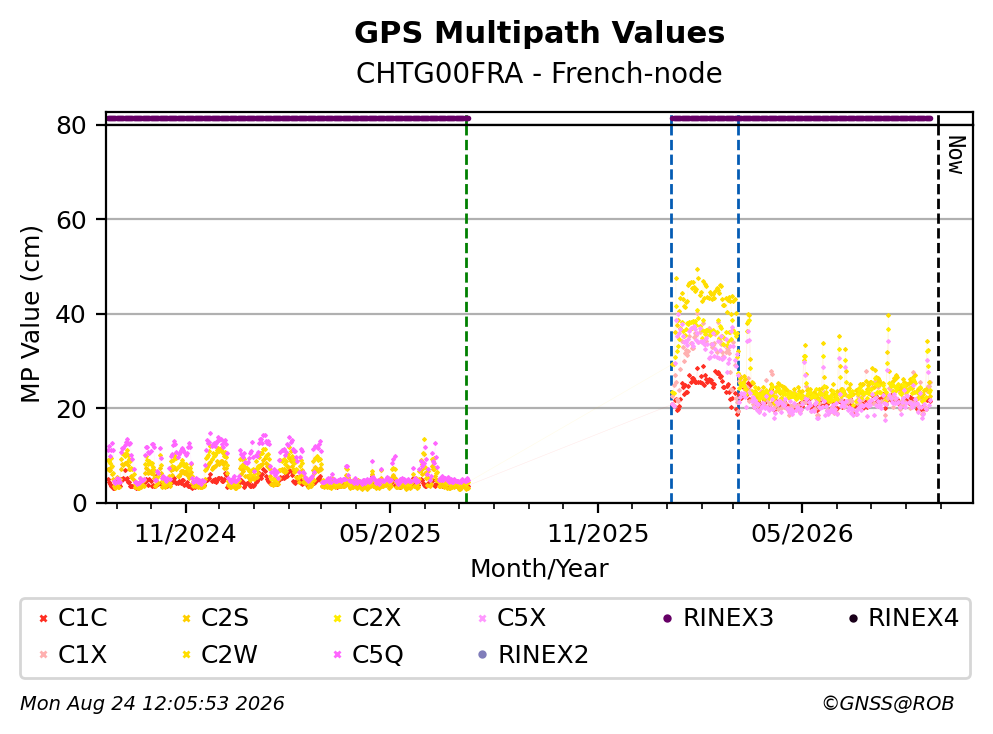Click the RINEX2 legend dot
Screen dimensions: 993x734
coord(483,655)
